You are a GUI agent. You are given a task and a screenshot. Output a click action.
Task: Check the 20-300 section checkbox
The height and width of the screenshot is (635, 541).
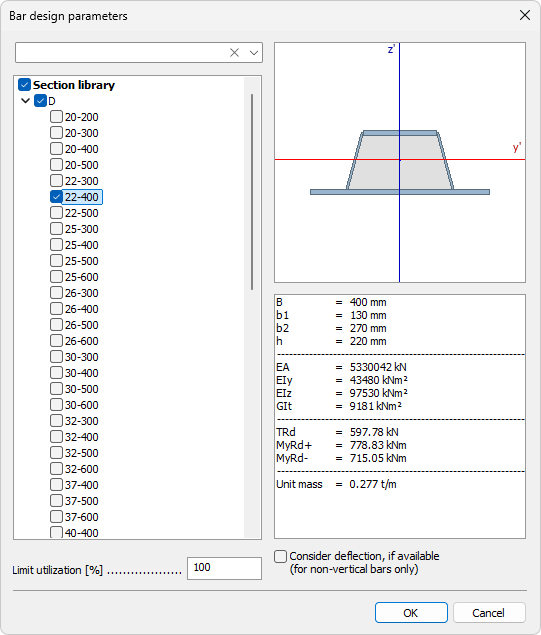[x=56, y=133]
